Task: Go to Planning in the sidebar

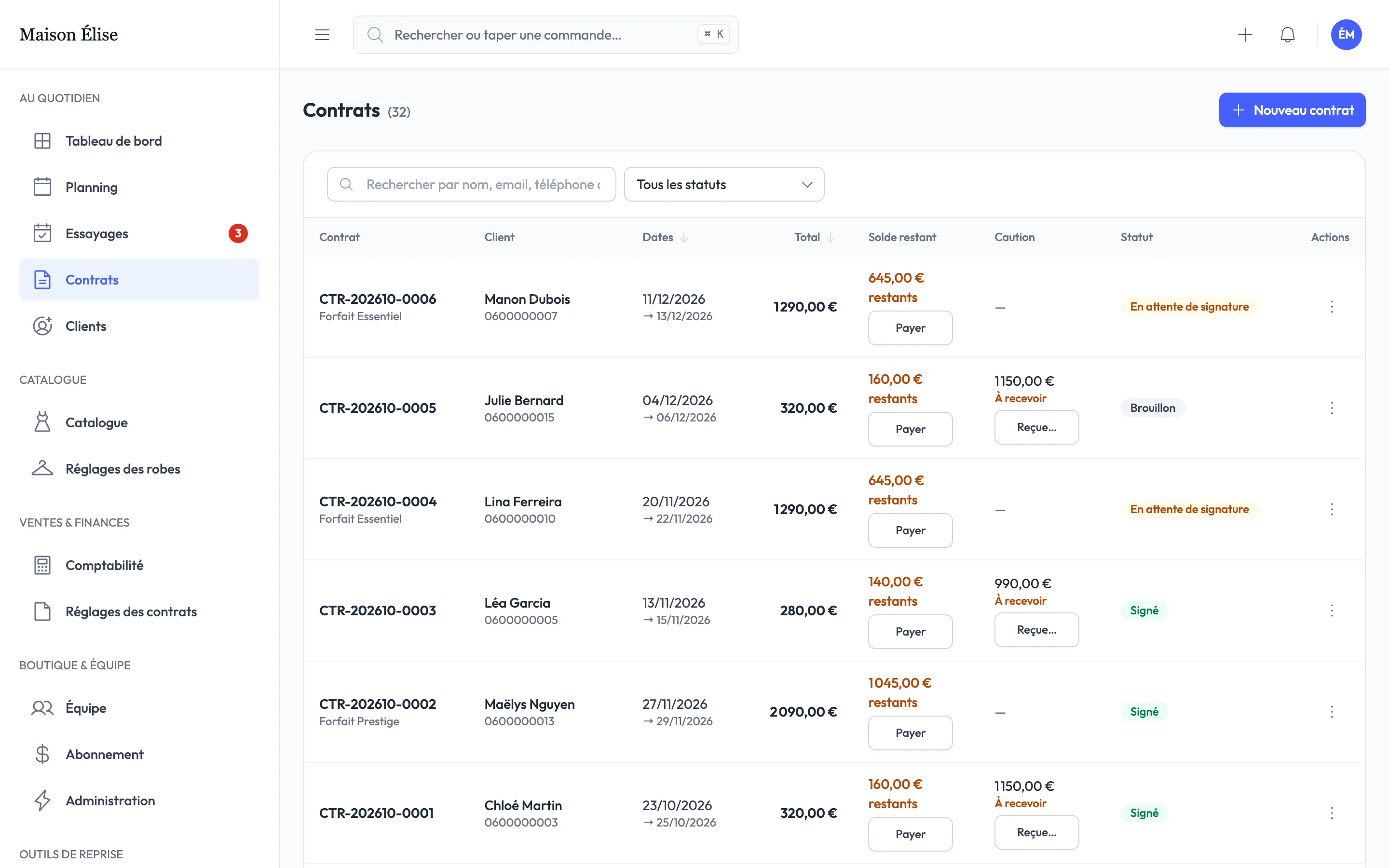Action: [139, 187]
